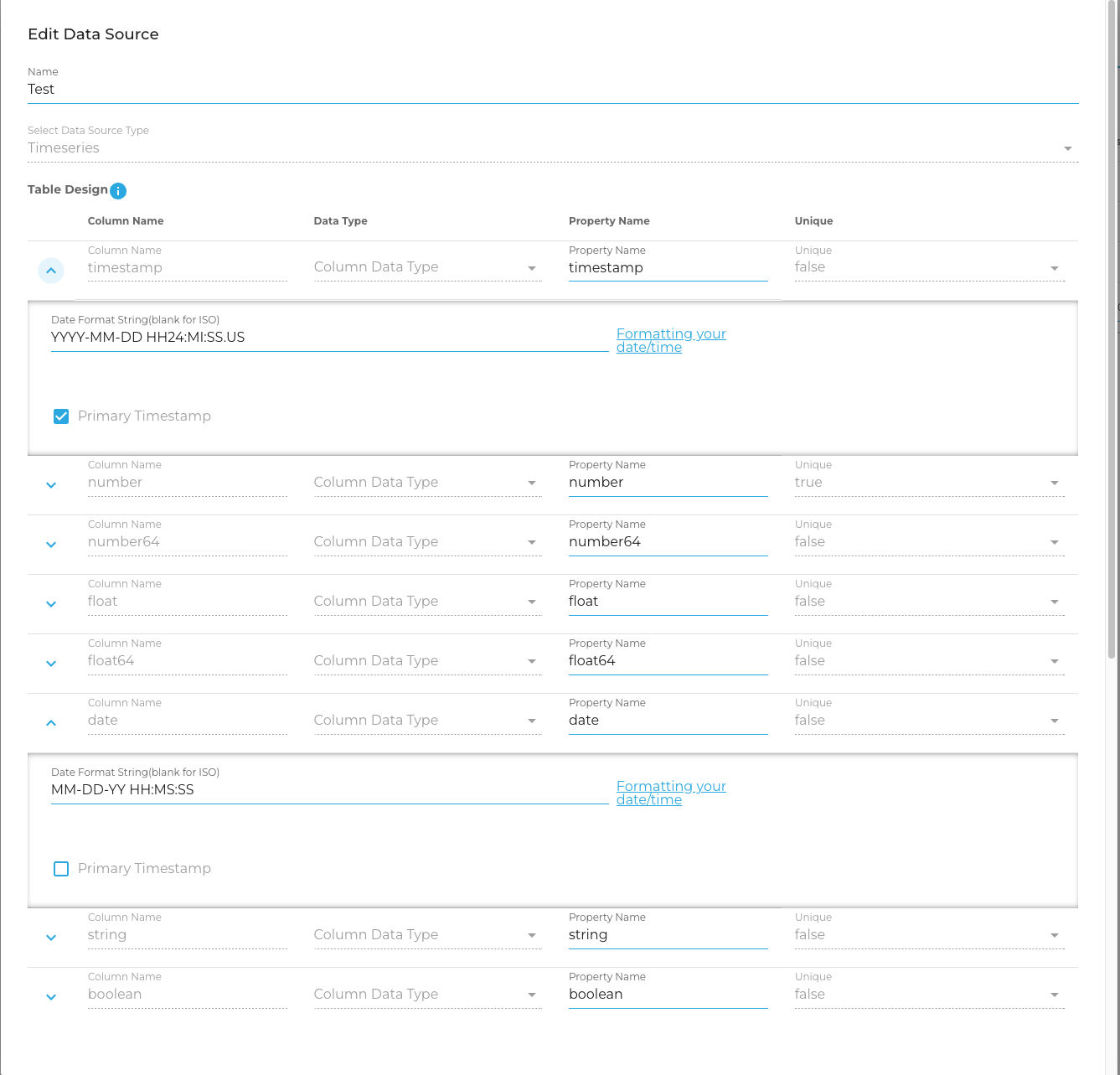Open Unique dropdown for the boolean row
The image size is (1120, 1075).
928,995
